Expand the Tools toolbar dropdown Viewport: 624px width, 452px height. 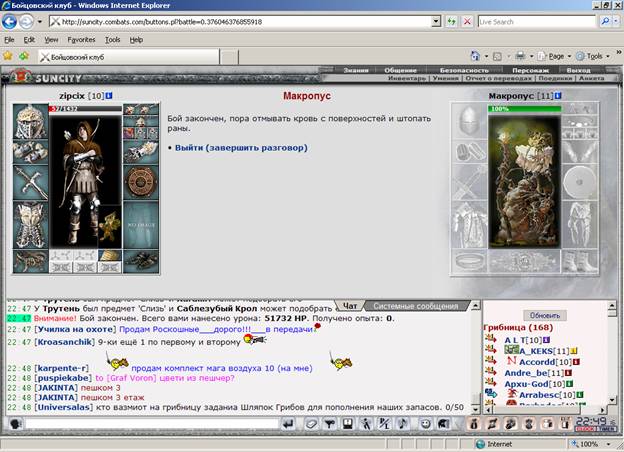click(x=608, y=56)
